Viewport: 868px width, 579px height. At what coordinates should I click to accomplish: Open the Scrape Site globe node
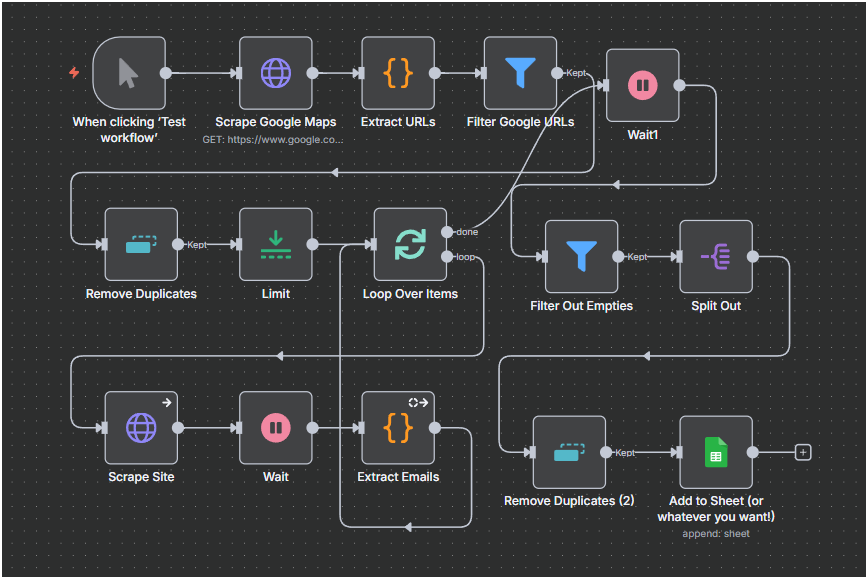[x=141, y=427]
